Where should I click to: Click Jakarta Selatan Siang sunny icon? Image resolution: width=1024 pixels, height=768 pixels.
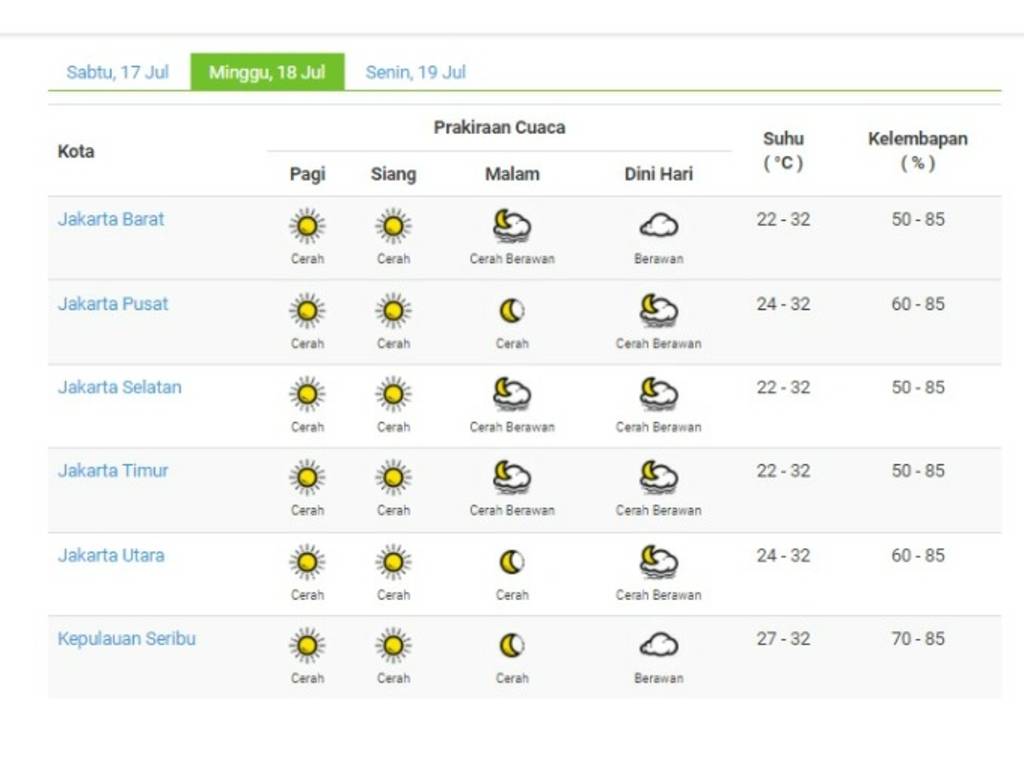tap(393, 395)
